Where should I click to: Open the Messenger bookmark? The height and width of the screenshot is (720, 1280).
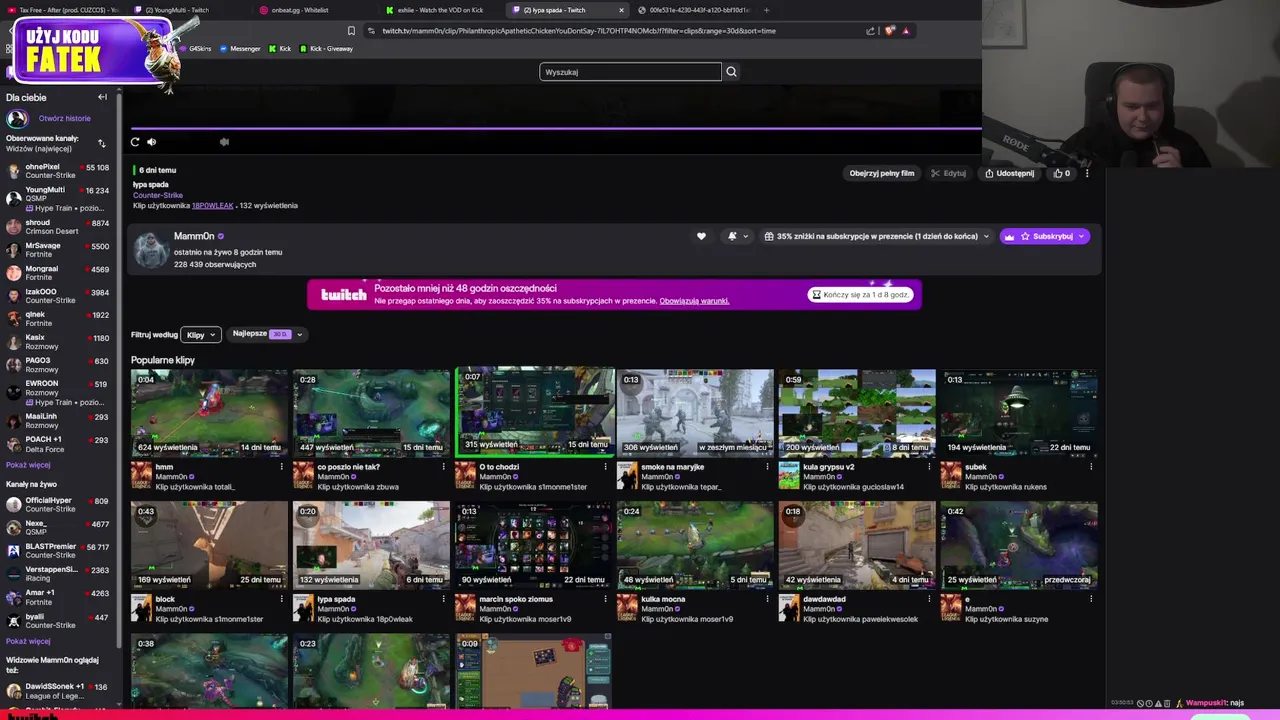pos(240,49)
